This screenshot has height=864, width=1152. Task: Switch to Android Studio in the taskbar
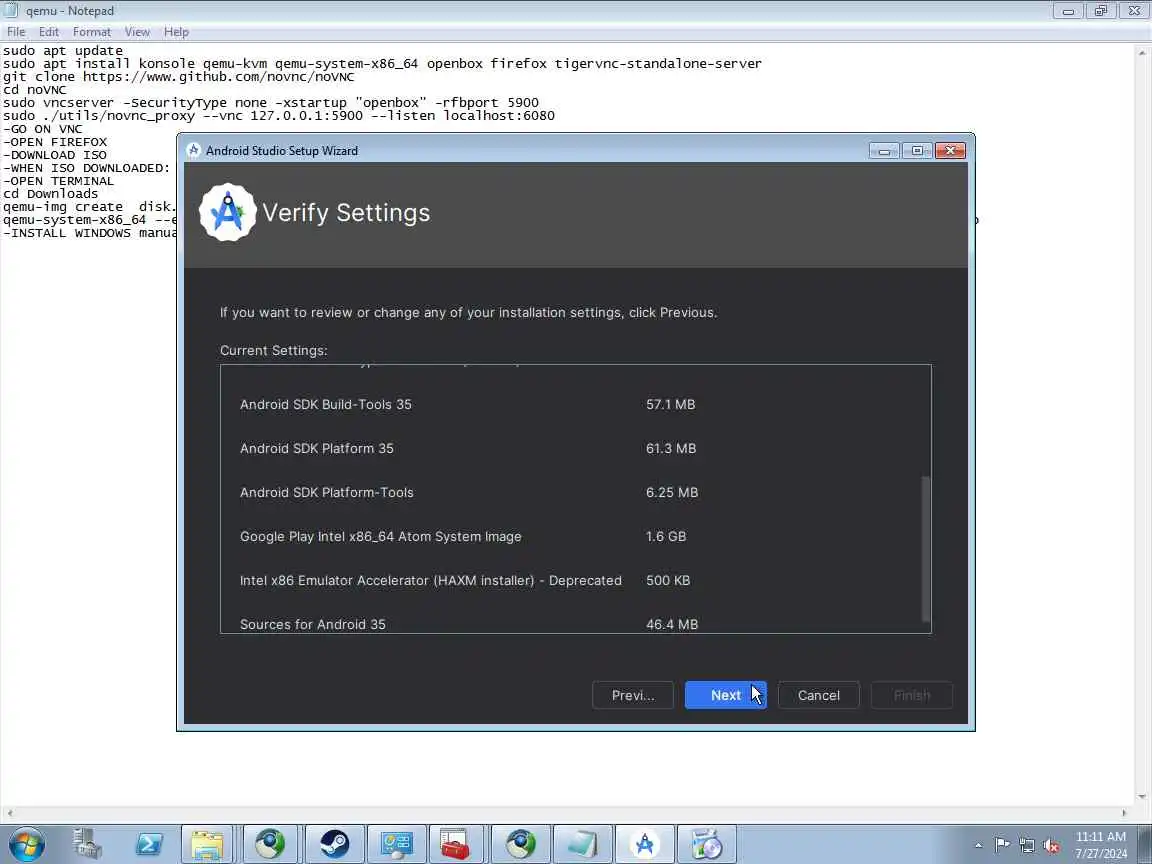(644, 844)
